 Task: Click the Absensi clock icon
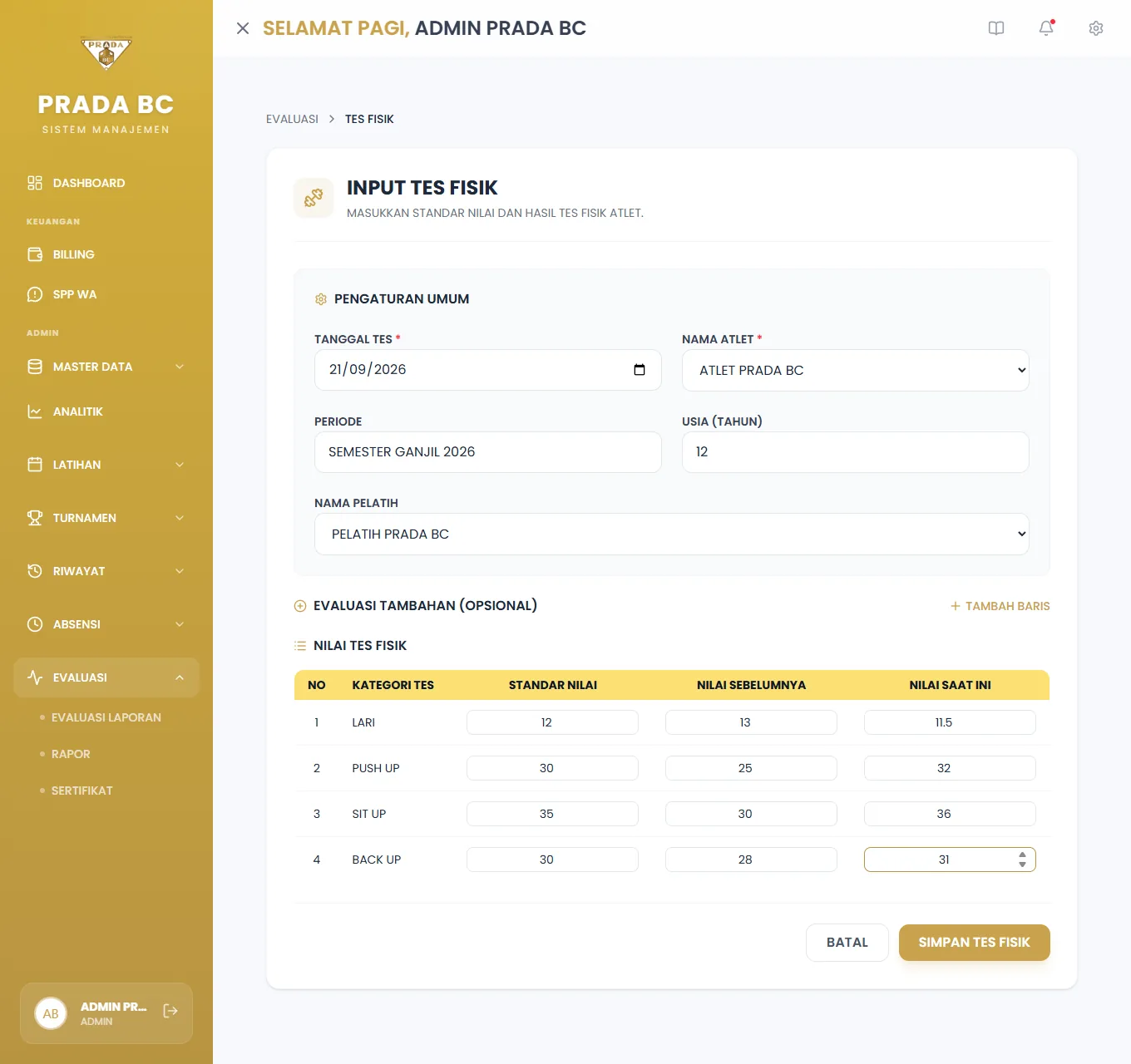click(35, 624)
